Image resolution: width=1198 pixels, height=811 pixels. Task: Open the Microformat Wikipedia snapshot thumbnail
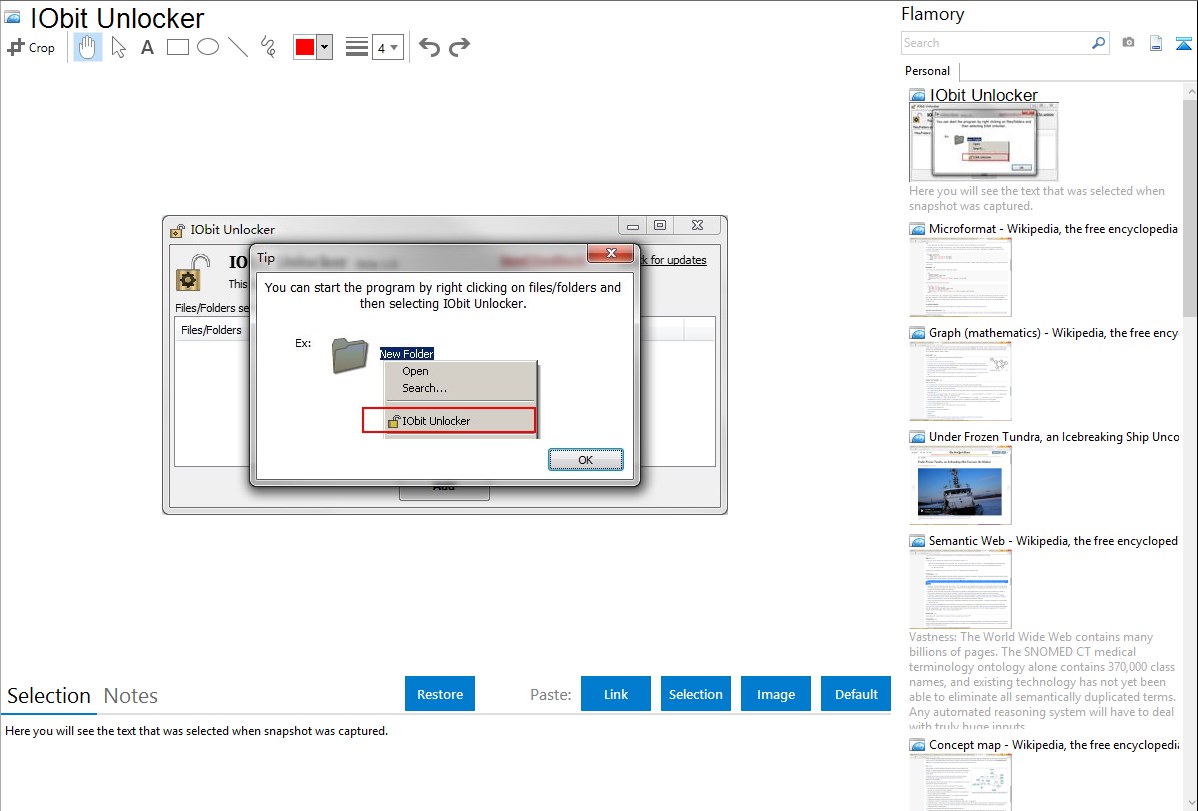(x=960, y=277)
